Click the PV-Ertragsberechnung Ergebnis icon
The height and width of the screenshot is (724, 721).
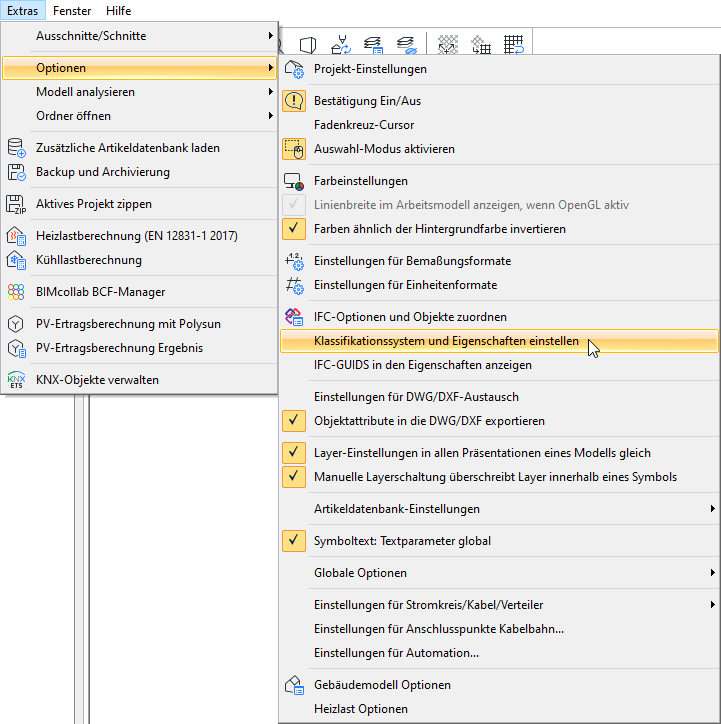[x=16, y=348]
